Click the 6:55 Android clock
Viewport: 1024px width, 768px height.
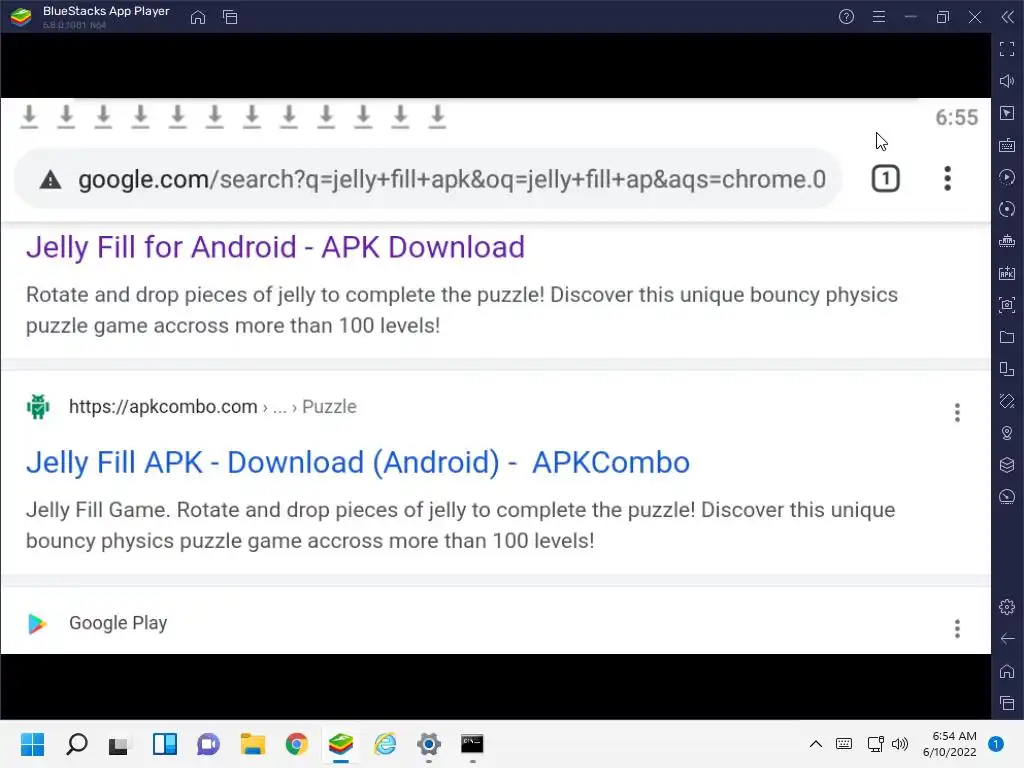click(x=957, y=118)
